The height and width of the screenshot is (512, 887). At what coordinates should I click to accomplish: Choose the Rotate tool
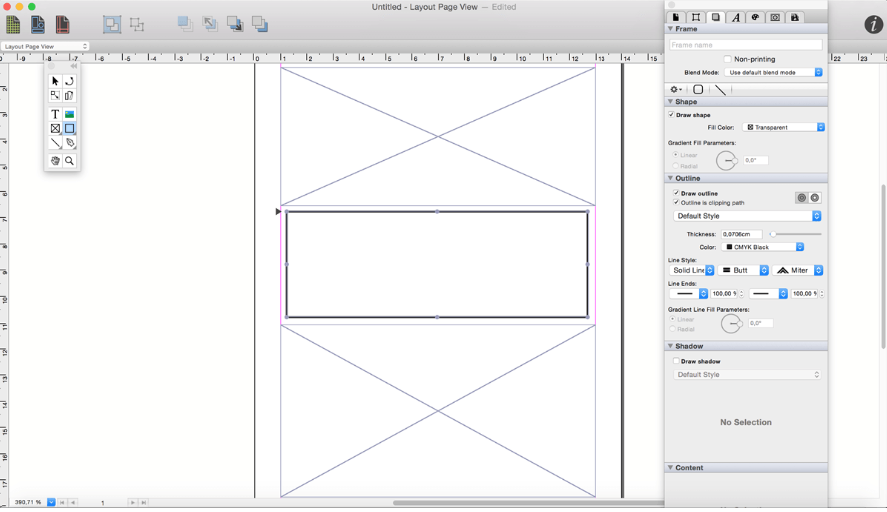69,81
